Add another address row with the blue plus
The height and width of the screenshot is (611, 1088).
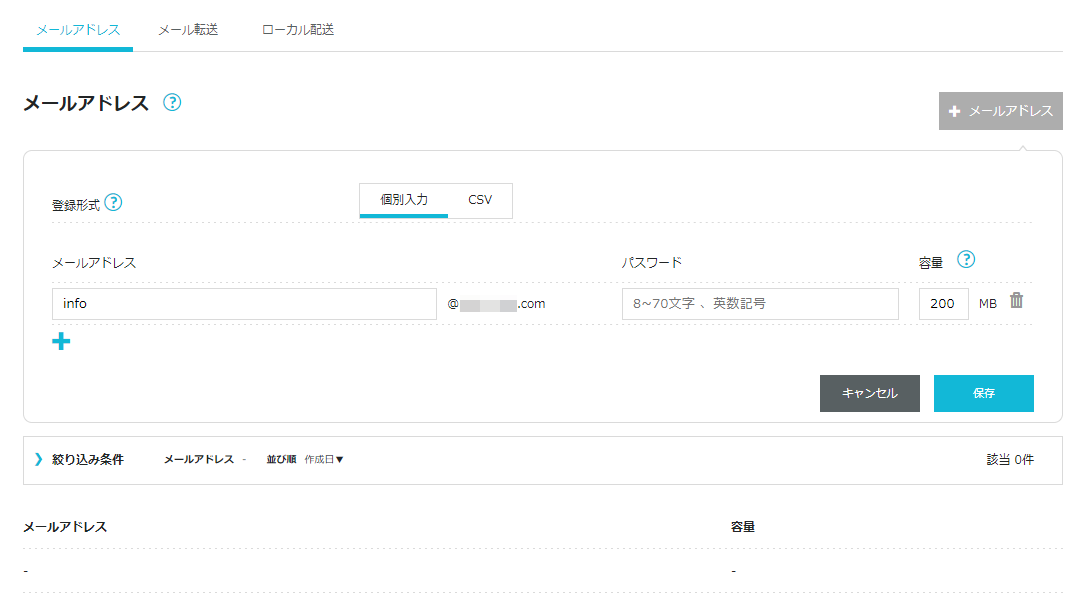(61, 342)
